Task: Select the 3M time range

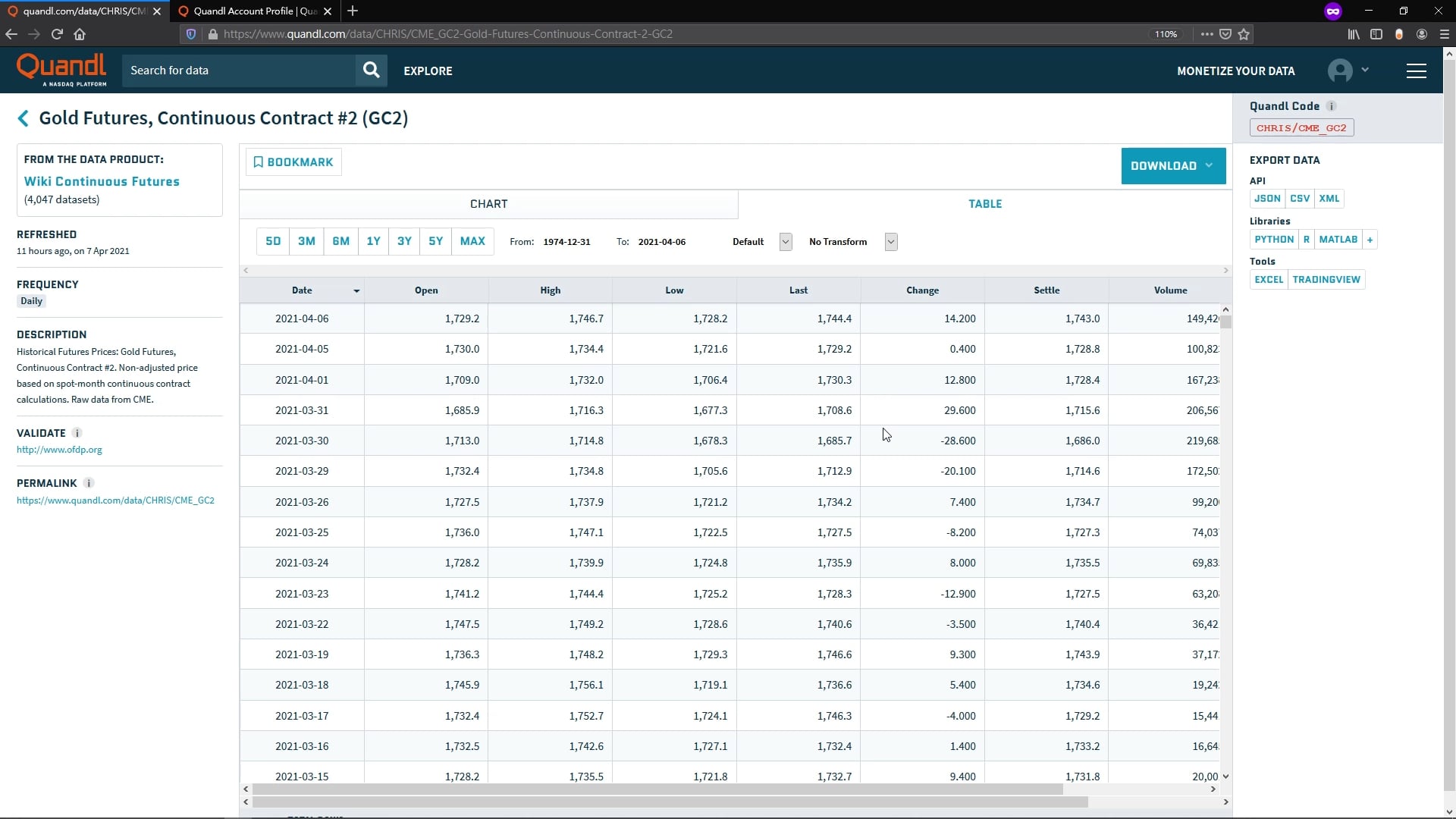Action: coord(306,241)
